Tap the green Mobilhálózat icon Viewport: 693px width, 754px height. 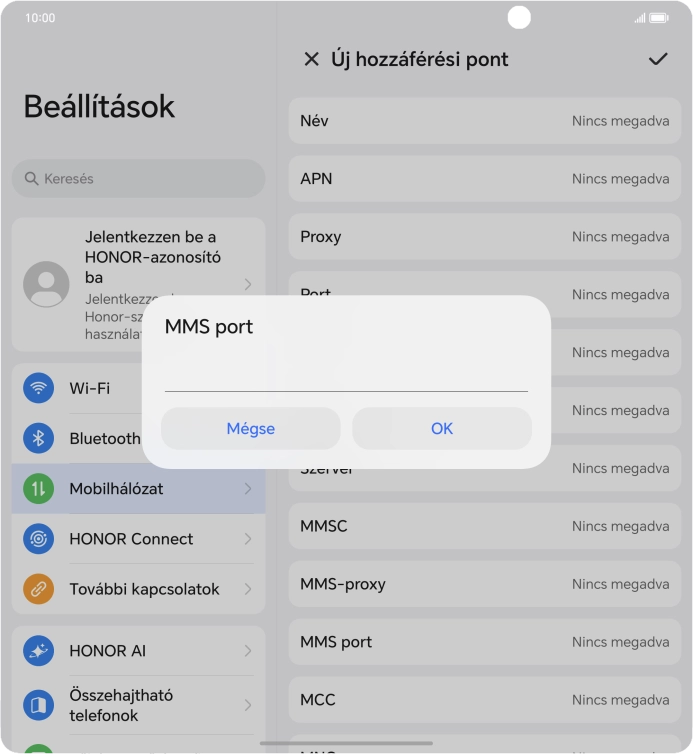click(38, 489)
